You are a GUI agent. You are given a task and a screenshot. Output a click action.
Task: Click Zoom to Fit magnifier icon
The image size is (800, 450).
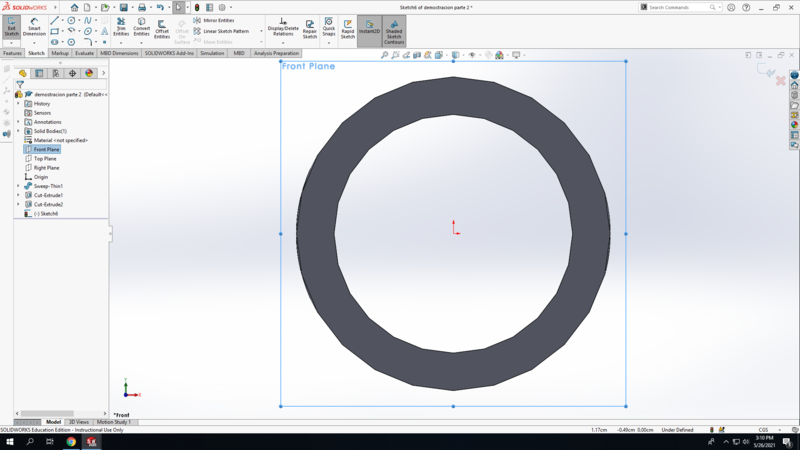(384, 55)
